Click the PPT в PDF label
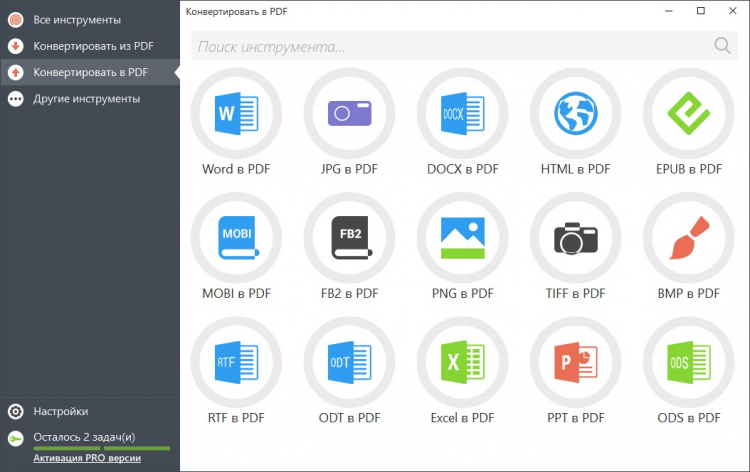Viewport: 750px width, 472px height. (x=576, y=417)
